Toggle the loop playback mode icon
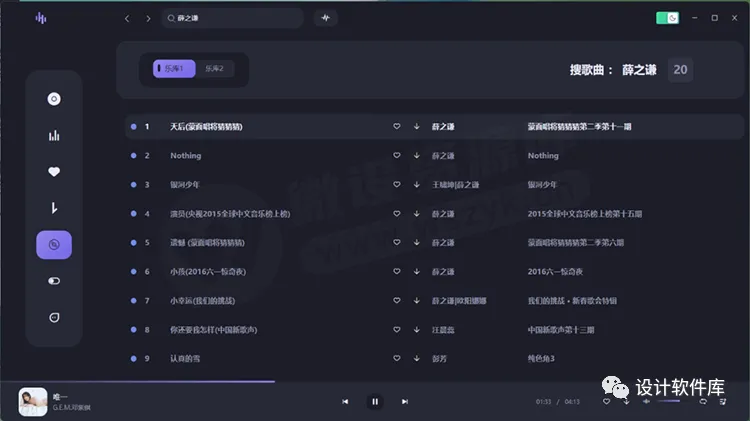The image size is (750, 421). (x=703, y=402)
